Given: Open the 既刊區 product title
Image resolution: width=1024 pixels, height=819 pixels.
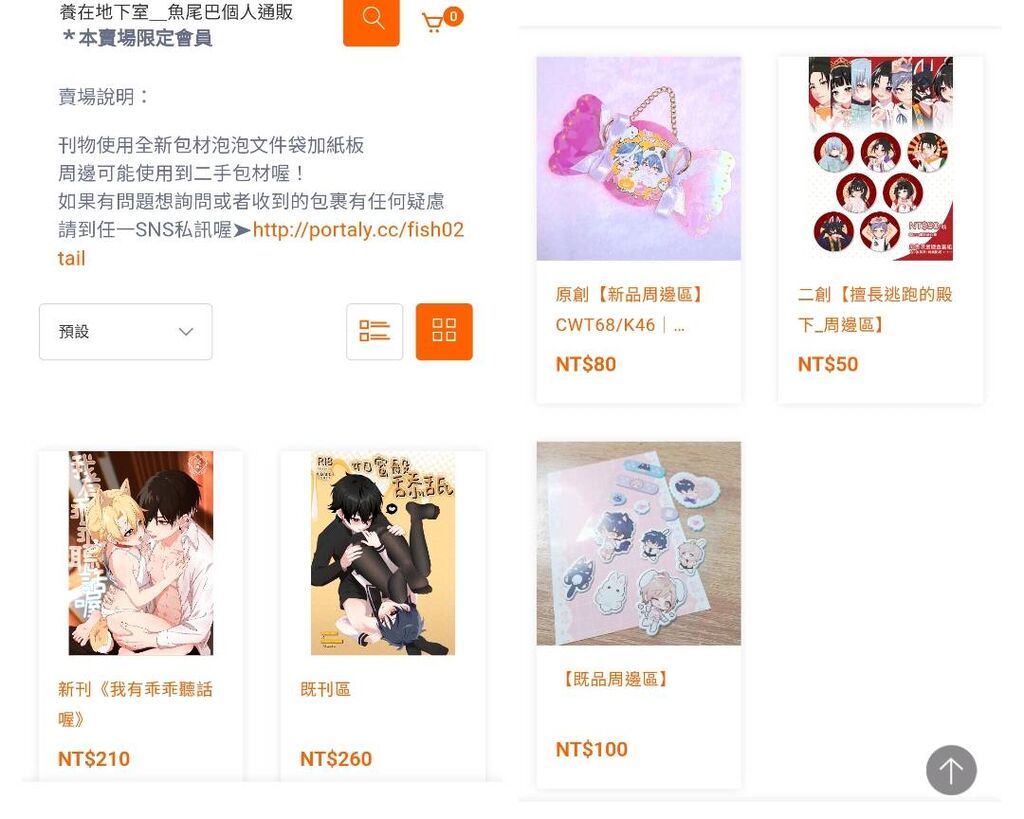Looking at the screenshot, I should pyautogui.click(x=325, y=689).
